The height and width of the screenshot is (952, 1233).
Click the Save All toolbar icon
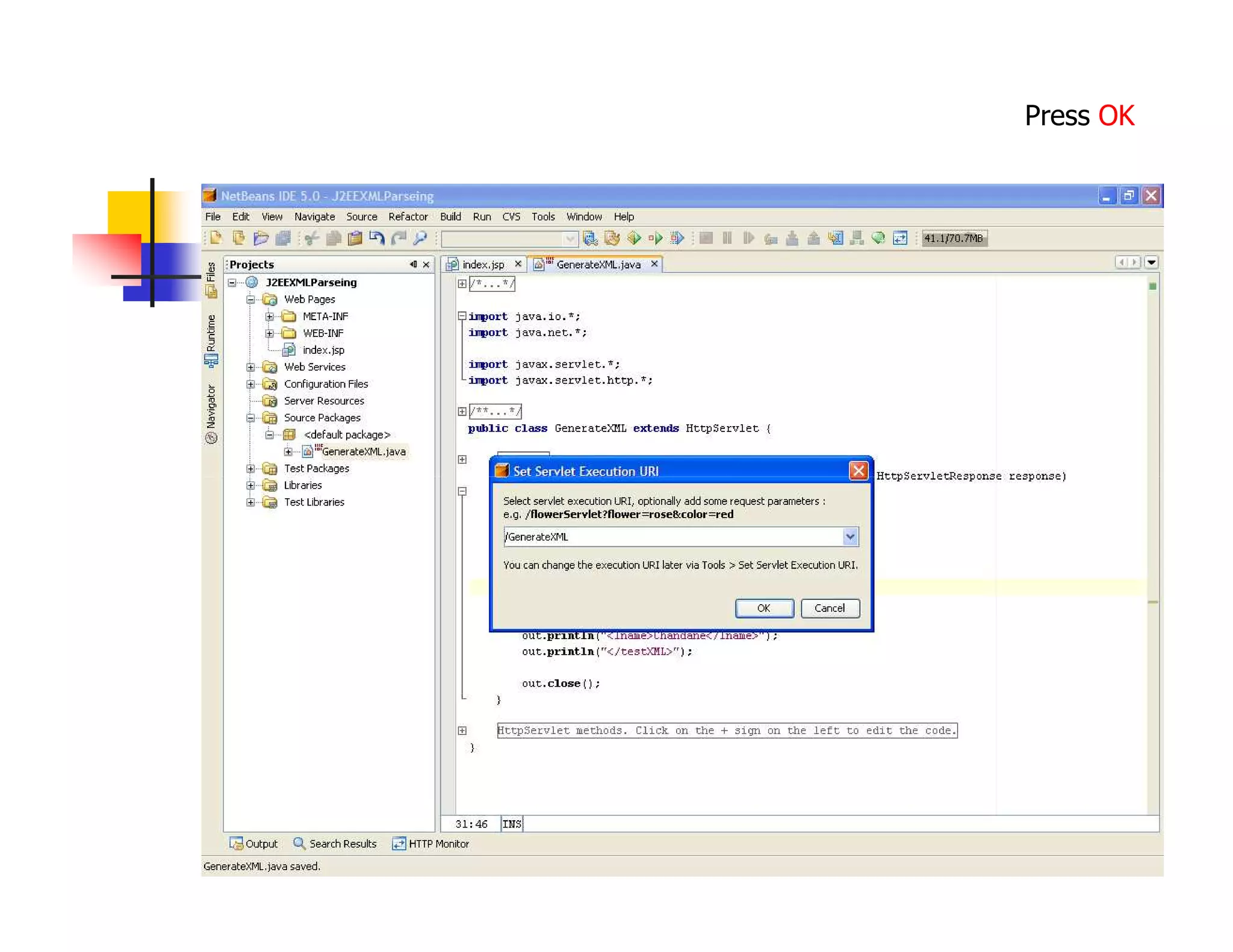click(283, 238)
